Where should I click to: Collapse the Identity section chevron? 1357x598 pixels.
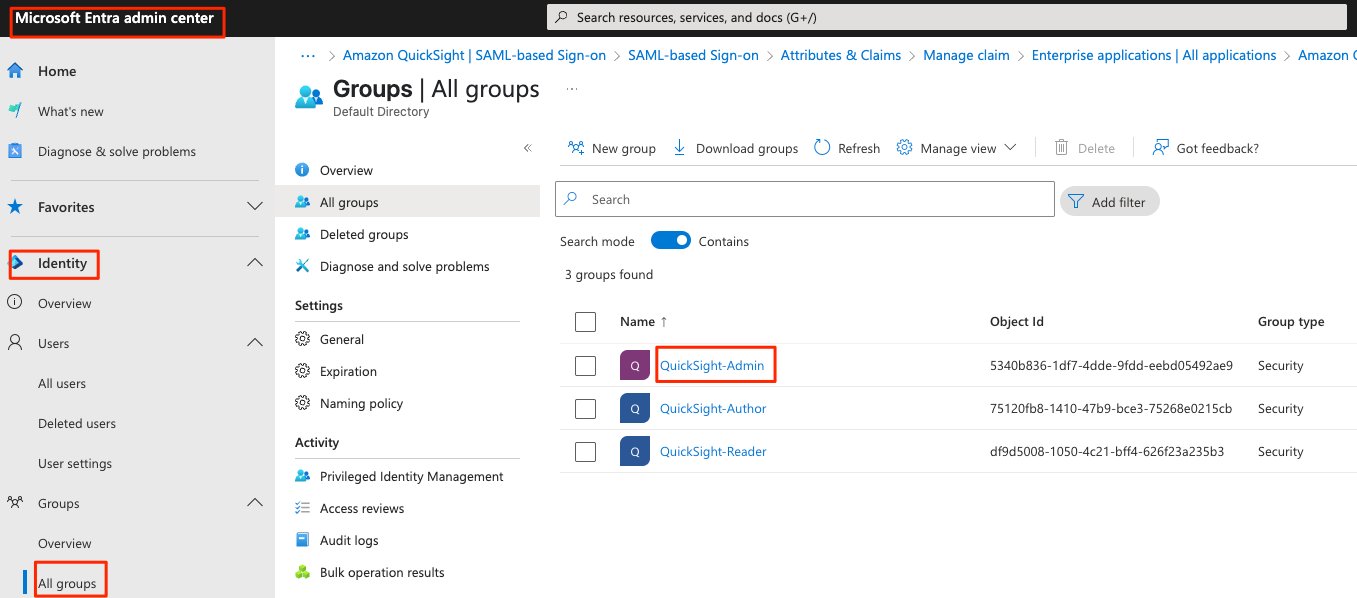click(255, 262)
